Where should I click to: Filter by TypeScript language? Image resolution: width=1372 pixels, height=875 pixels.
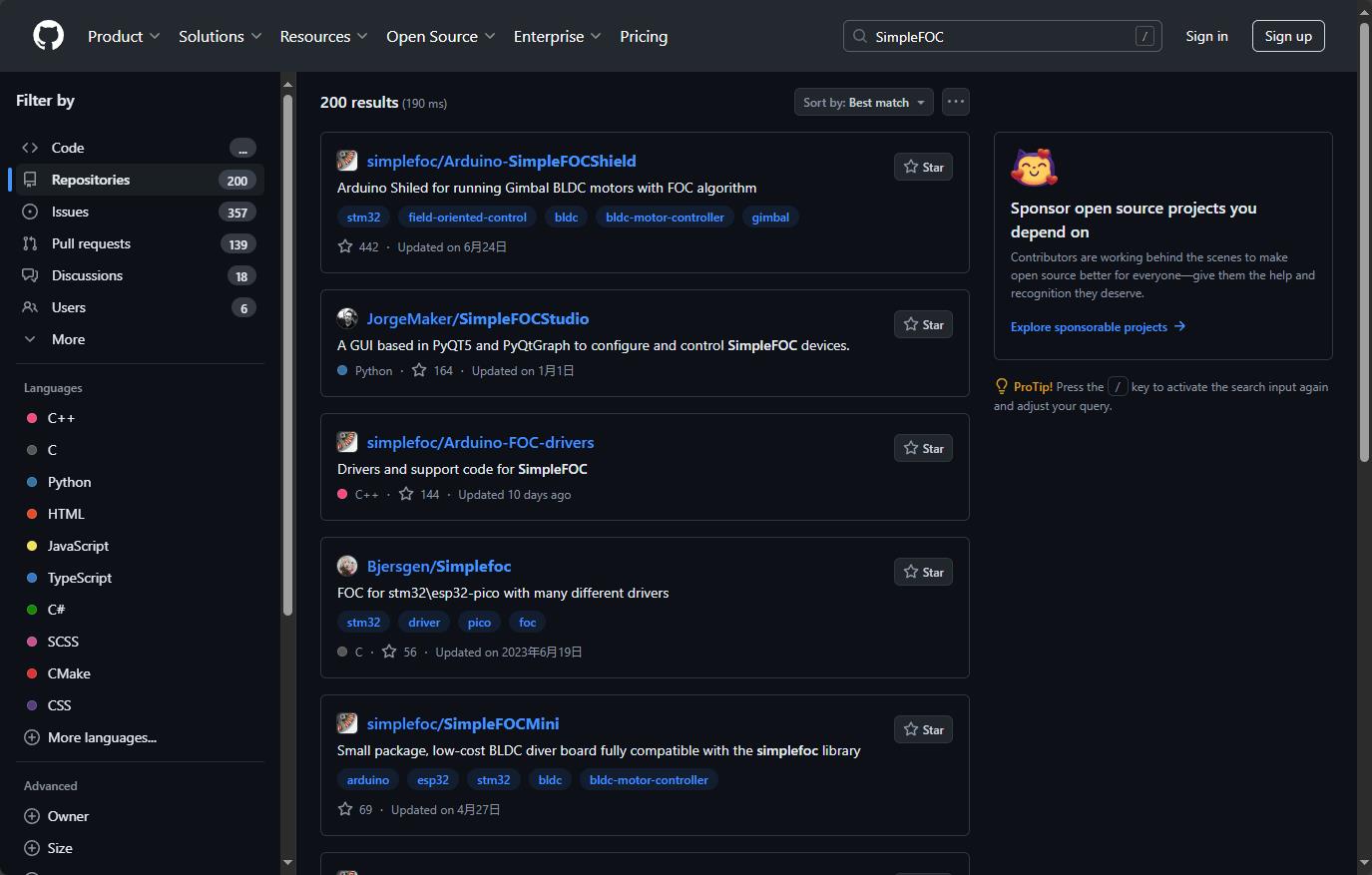point(140,578)
